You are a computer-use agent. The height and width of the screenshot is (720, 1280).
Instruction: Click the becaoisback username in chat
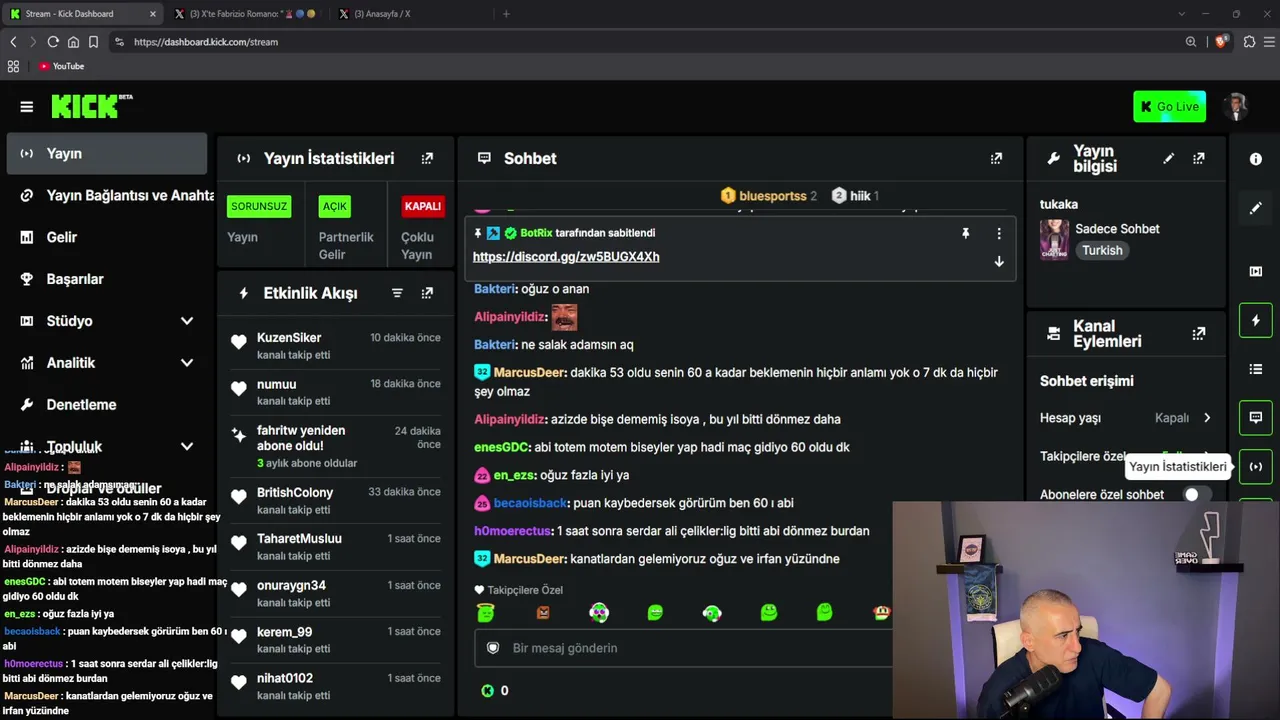[530, 503]
